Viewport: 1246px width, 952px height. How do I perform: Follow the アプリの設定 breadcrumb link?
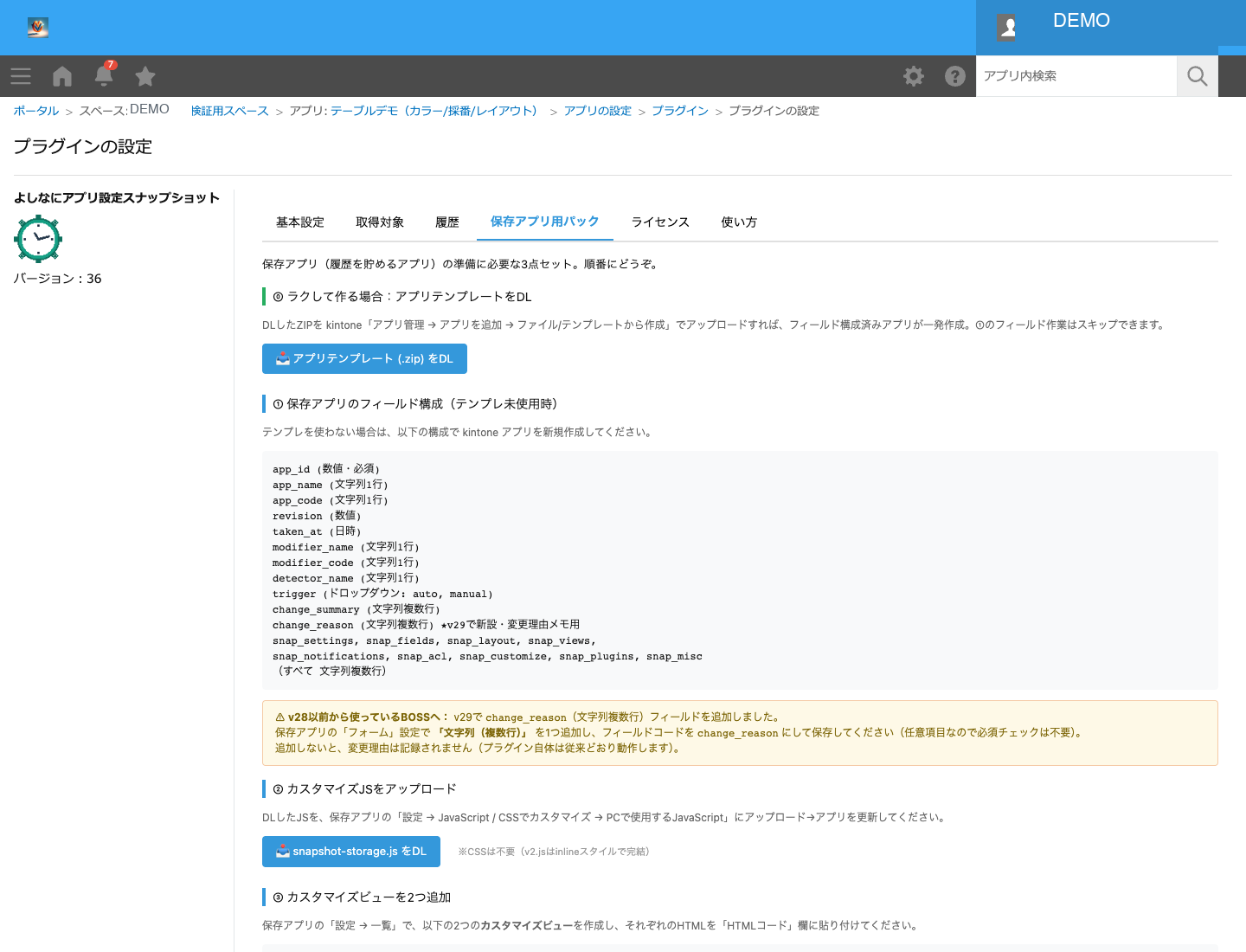tap(598, 111)
